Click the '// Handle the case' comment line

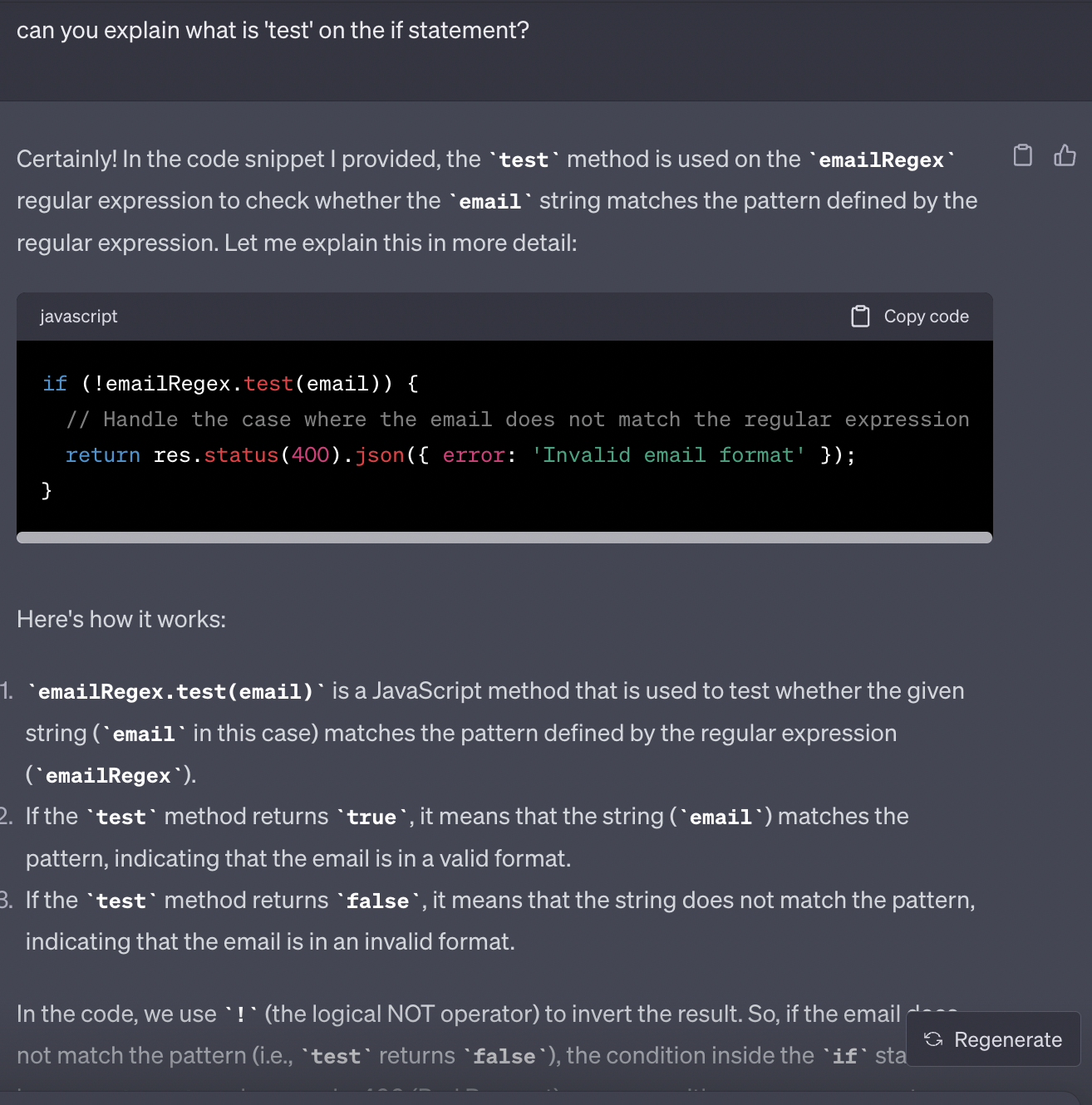518,420
